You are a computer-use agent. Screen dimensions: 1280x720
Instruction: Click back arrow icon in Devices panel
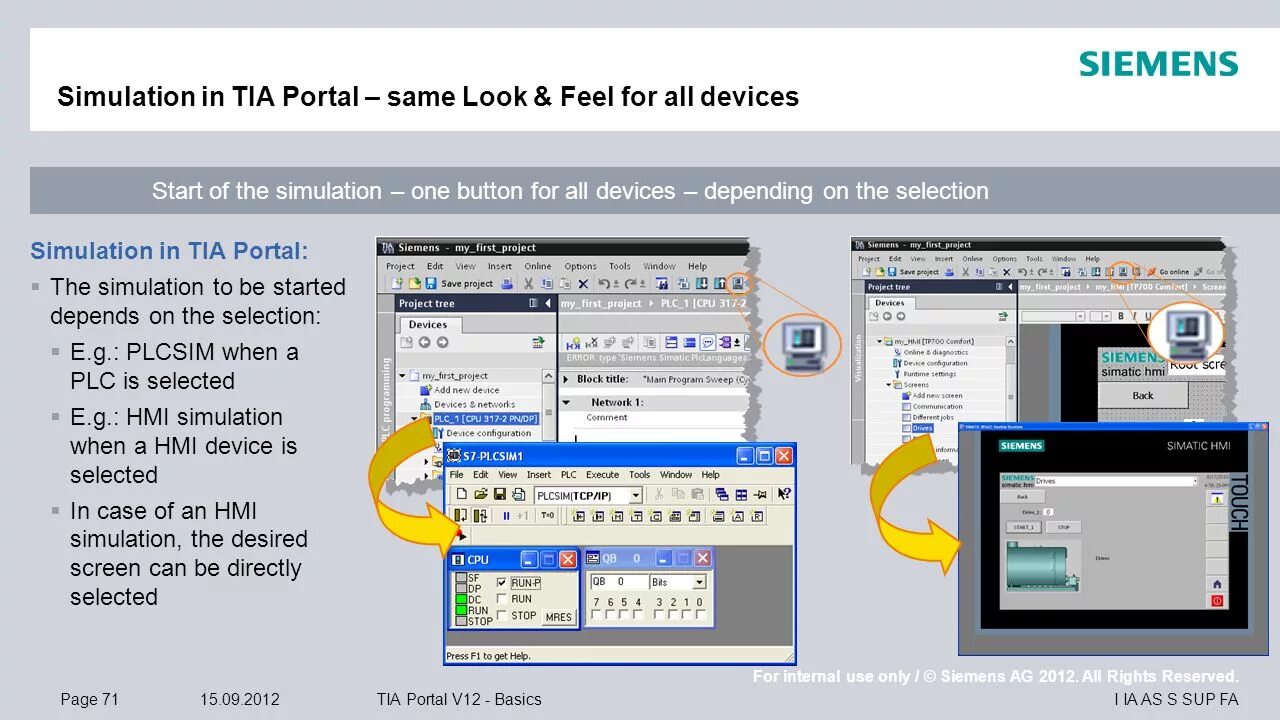[x=424, y=342]
